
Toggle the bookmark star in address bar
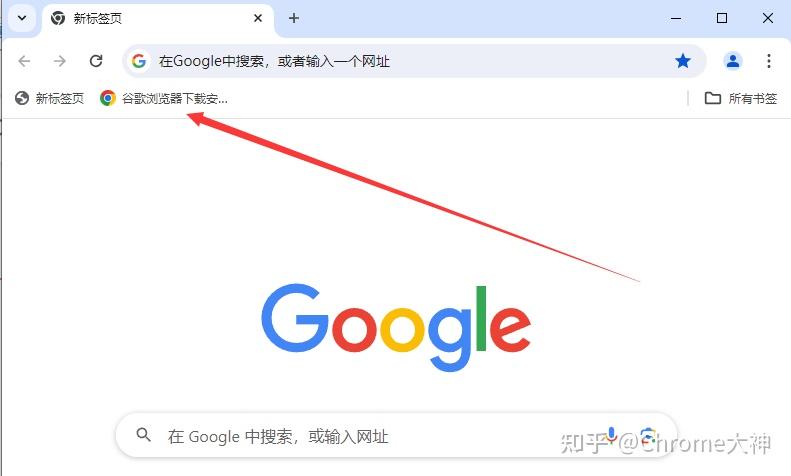[683, 61]
